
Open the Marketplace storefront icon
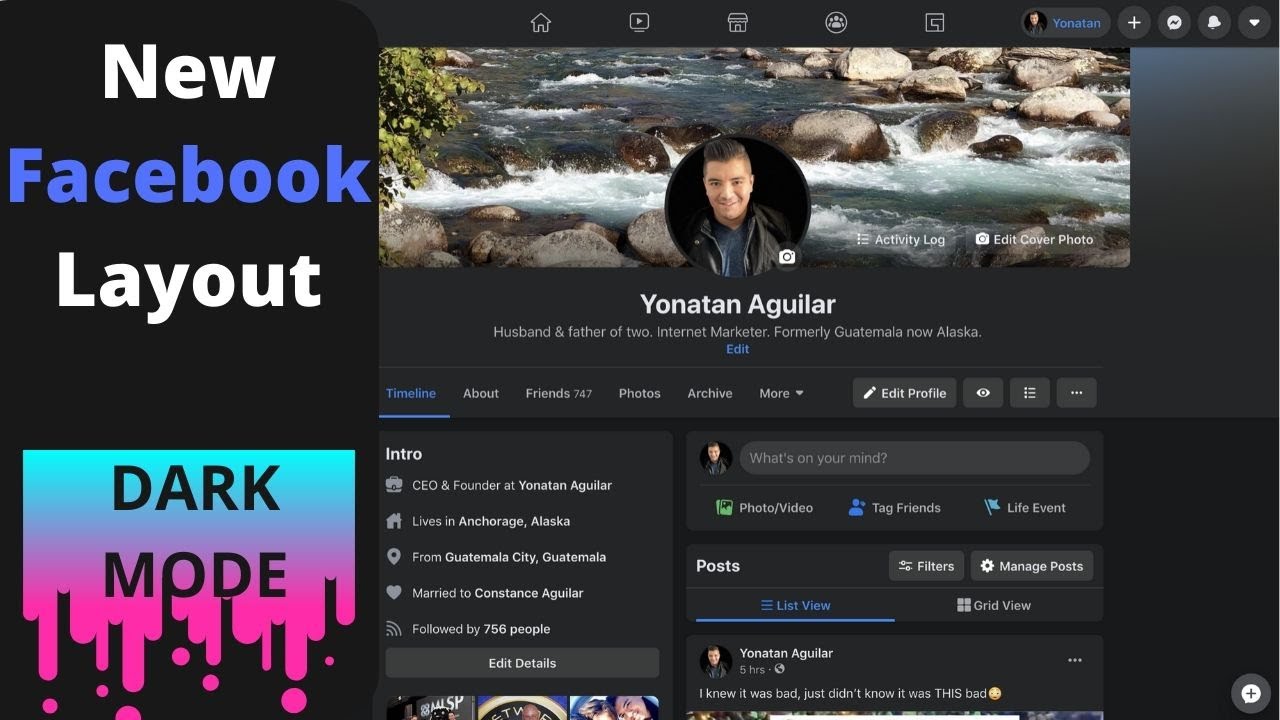tap(738, 23)
